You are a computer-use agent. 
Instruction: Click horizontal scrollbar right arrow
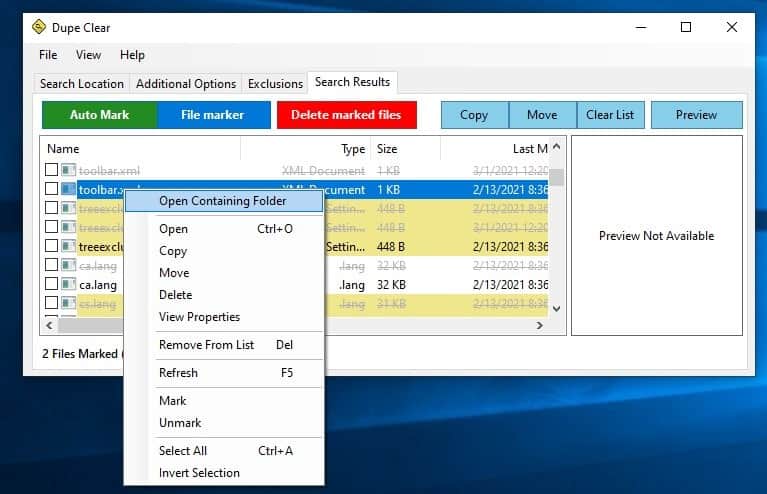pos(540,325)
